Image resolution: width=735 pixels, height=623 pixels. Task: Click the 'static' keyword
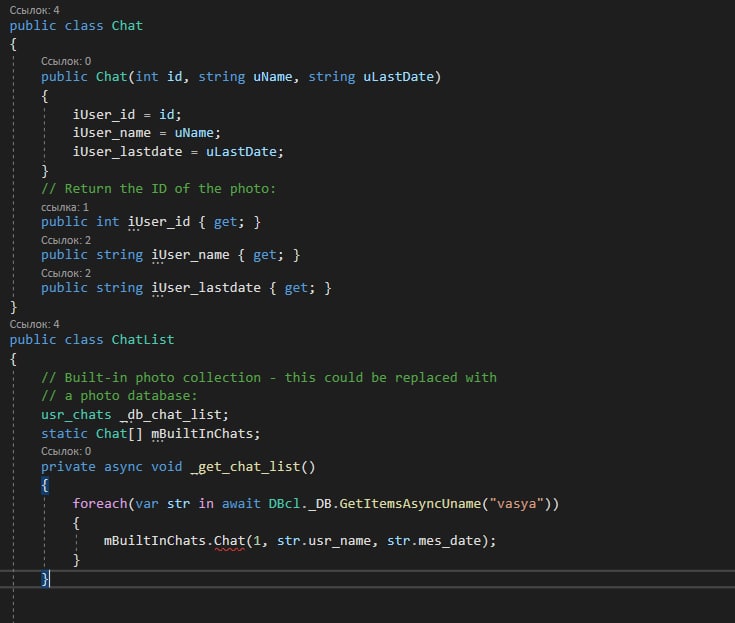tap(64, 434)
